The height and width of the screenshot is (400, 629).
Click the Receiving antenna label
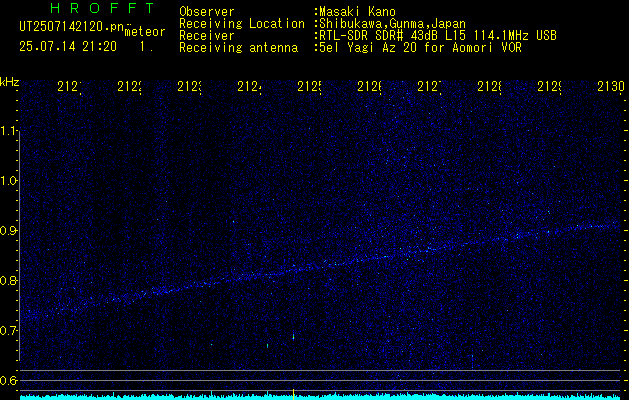click(238, 48)
